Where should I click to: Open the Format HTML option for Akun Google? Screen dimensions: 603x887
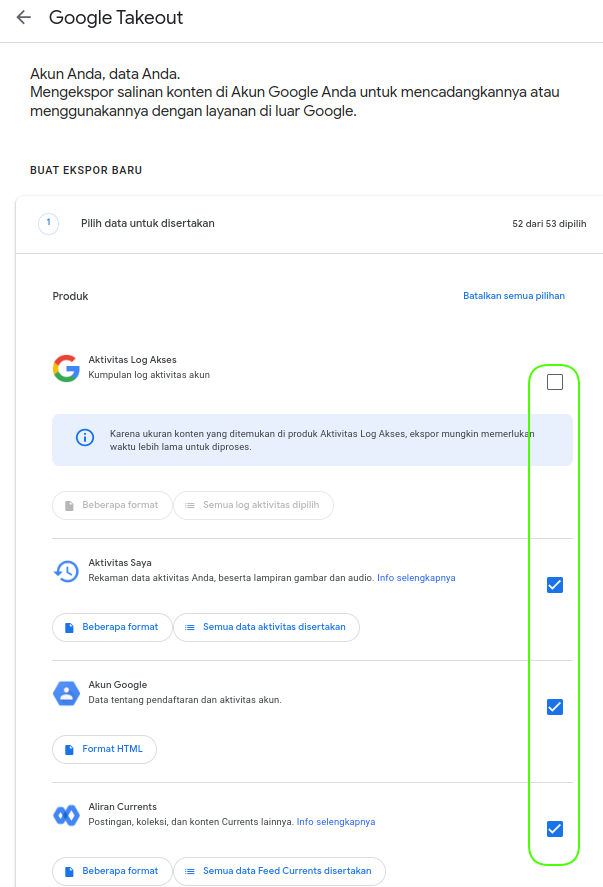(104, 749)
